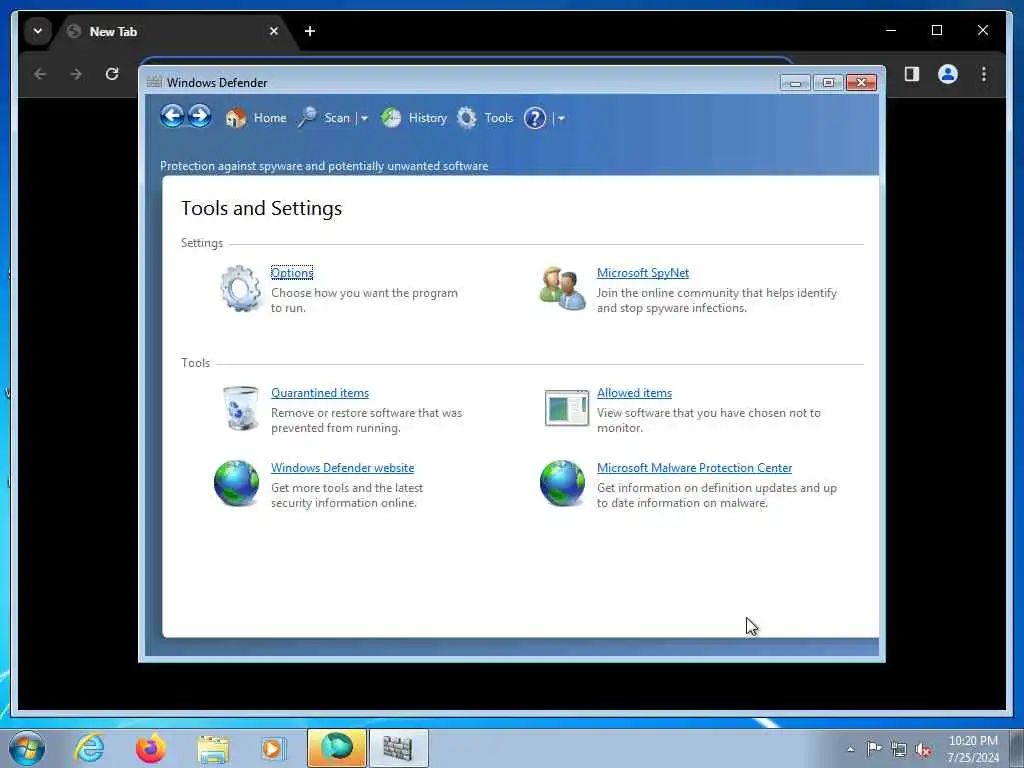Image resolution: width=1024 pixels, height=768 pixels.
Task: Open History in Windows Defender
Action: tap(414, 118)
